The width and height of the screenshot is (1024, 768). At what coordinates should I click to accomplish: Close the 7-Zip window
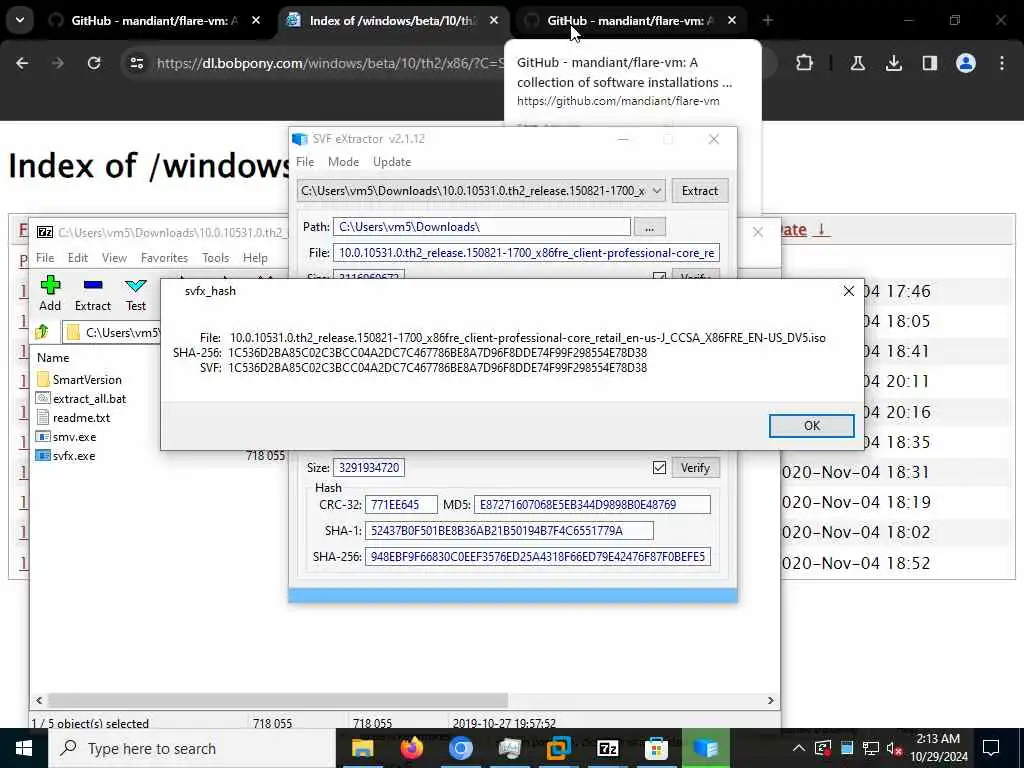click(x=758, y=232)
